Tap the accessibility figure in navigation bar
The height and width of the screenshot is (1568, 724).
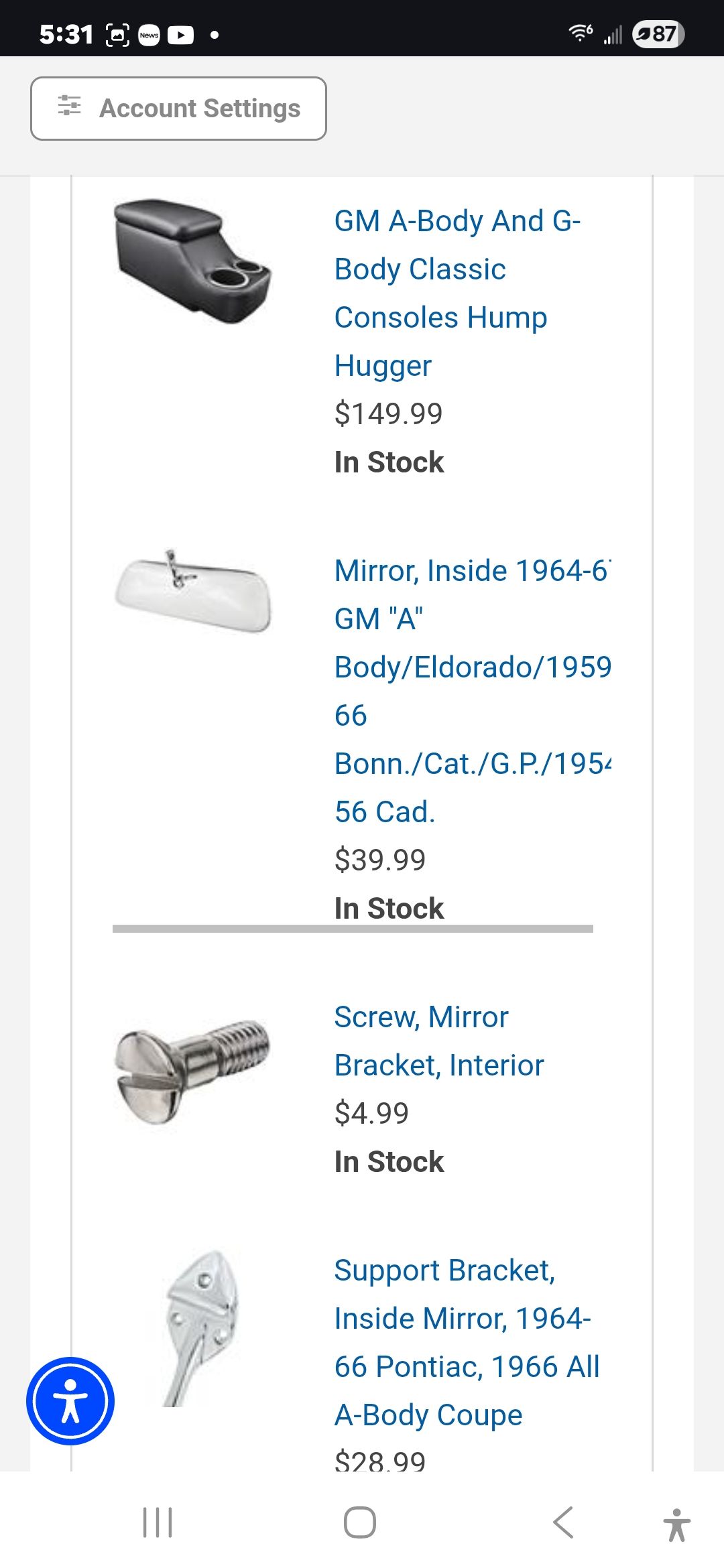click(x=677, y=1524)
